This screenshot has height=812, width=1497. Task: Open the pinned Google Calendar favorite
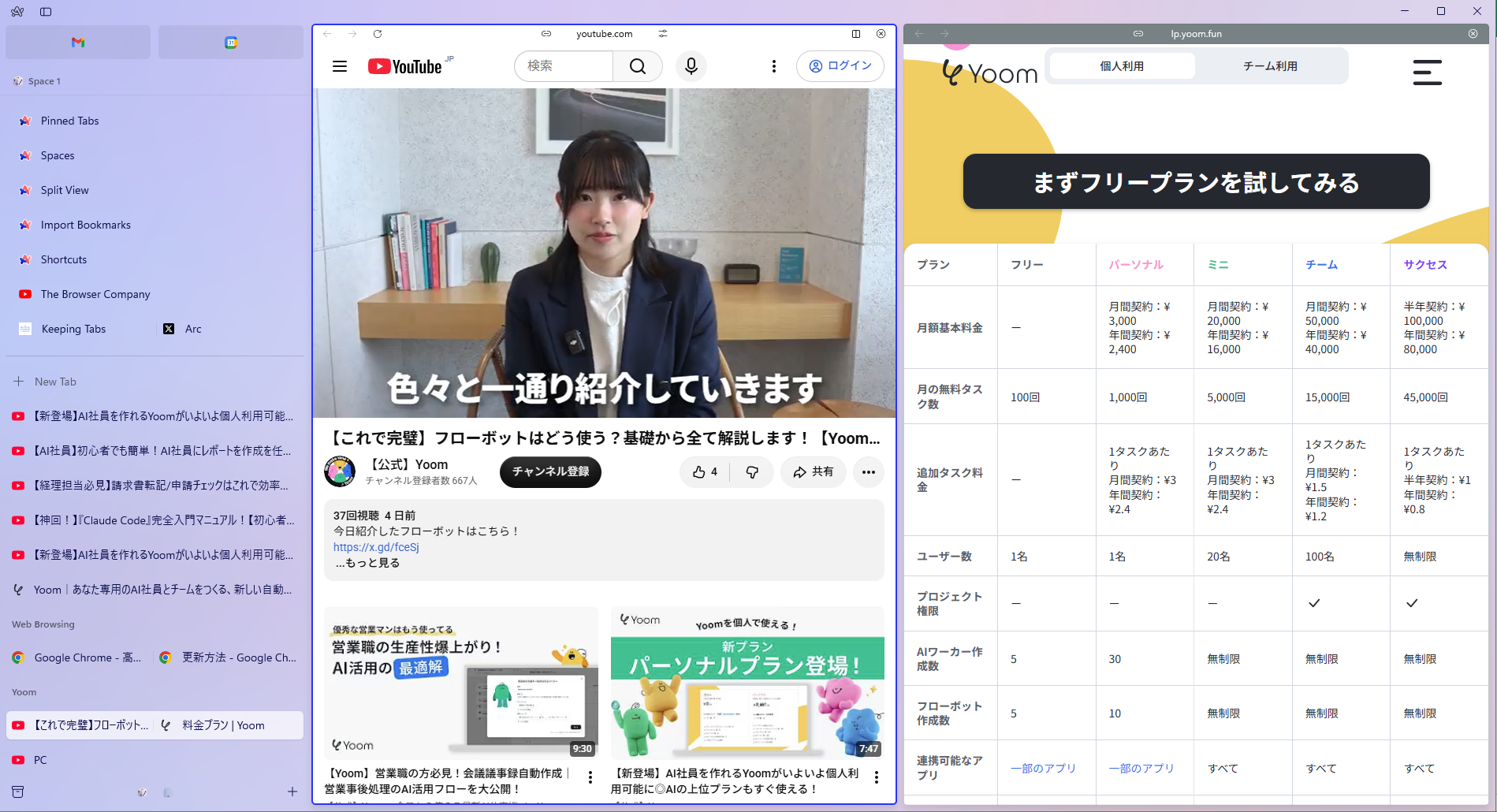click(231, 43)
